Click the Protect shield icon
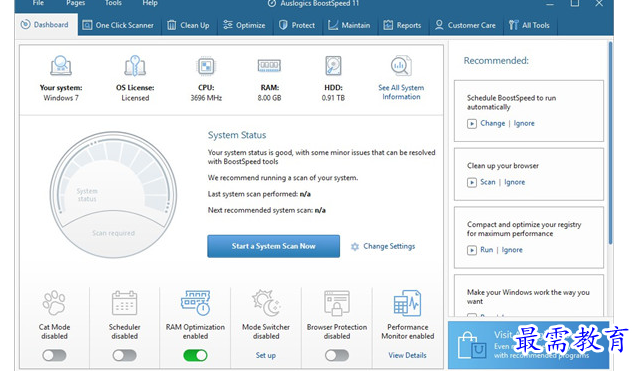 click(x=283, y=25)
